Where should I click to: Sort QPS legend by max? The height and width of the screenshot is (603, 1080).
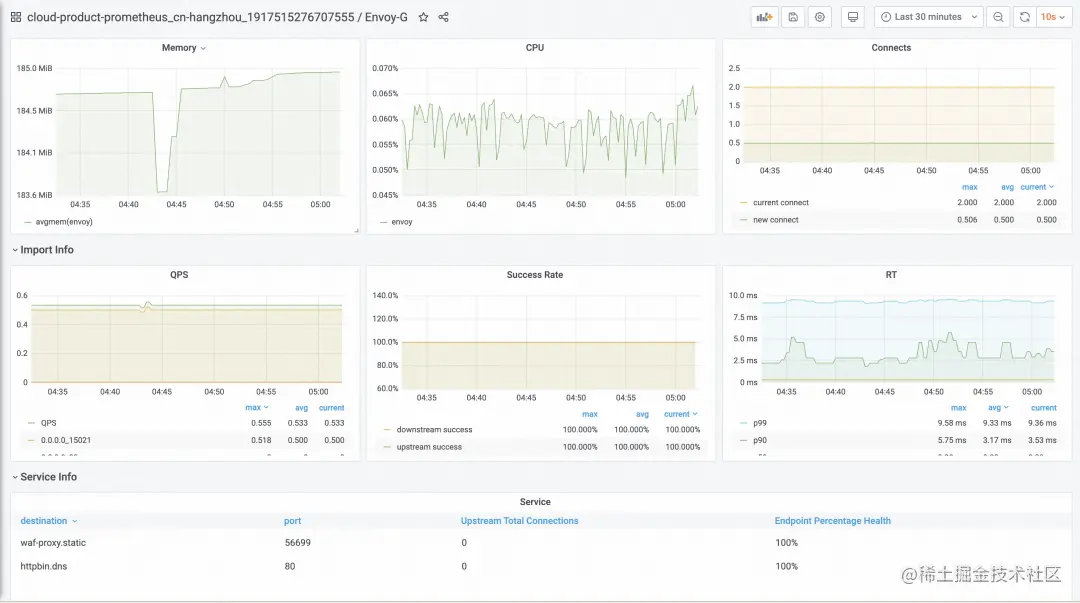coord(257,407)
